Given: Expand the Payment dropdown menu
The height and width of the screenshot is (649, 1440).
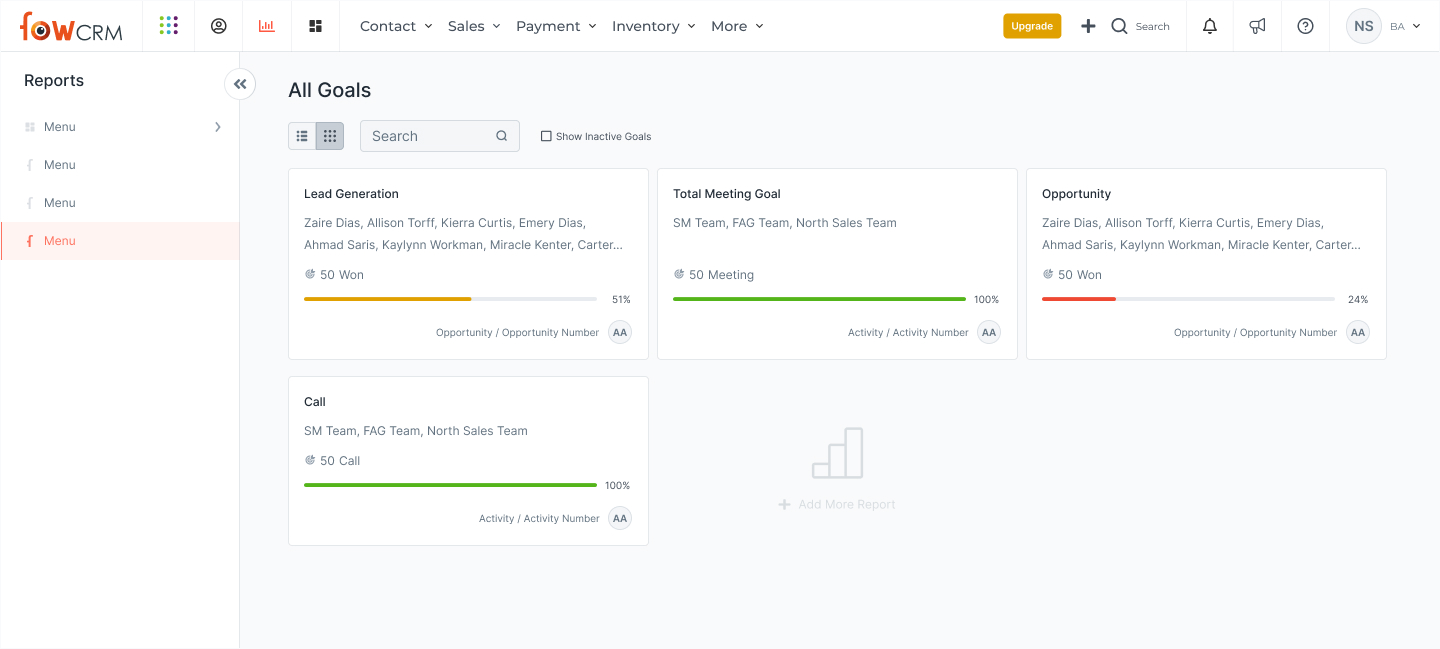Looking at the screenshot, I should pyautogui.click(x=556, y=26).
